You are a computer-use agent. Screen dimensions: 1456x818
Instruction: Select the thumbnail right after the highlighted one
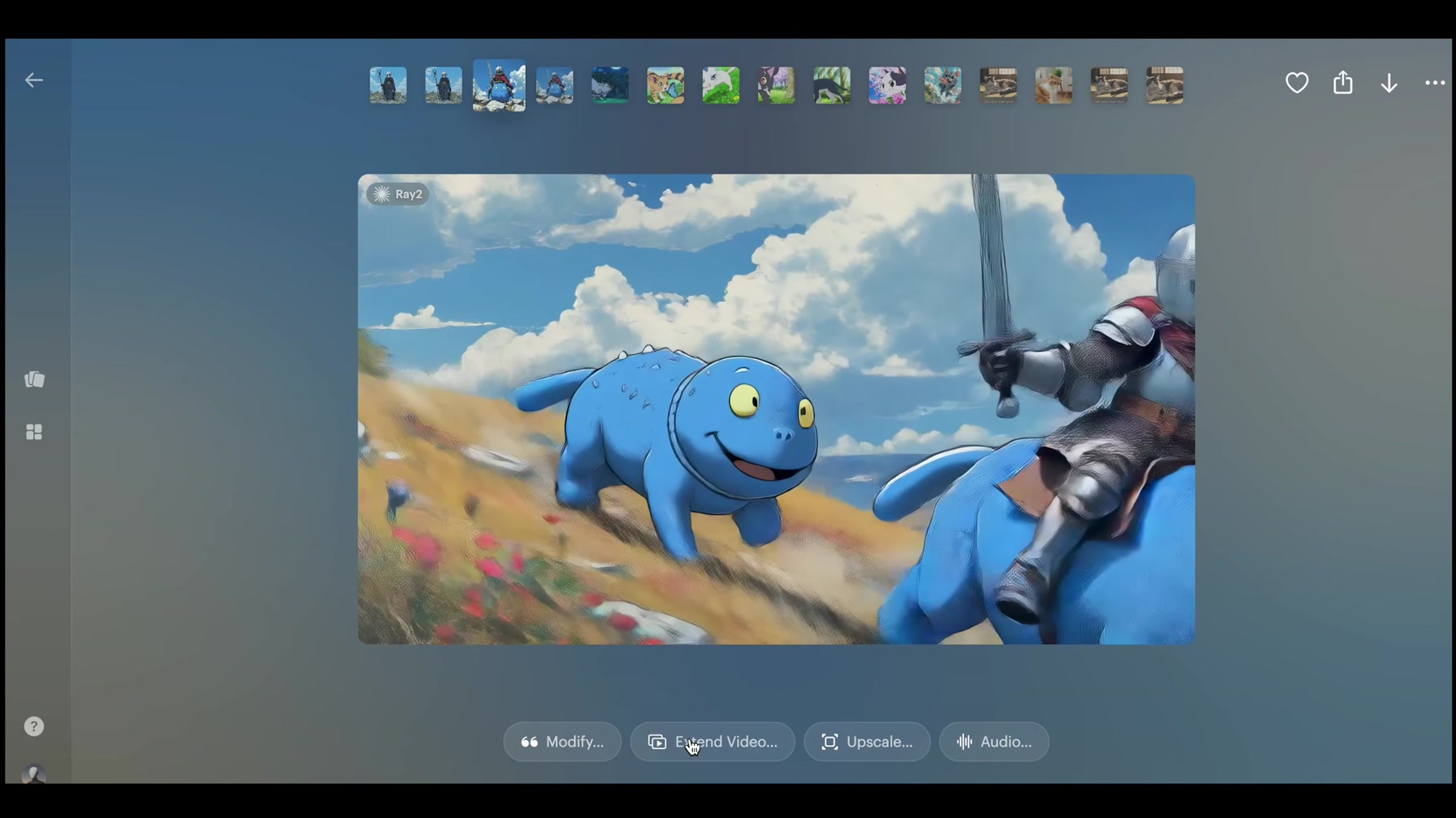[555, 85]
